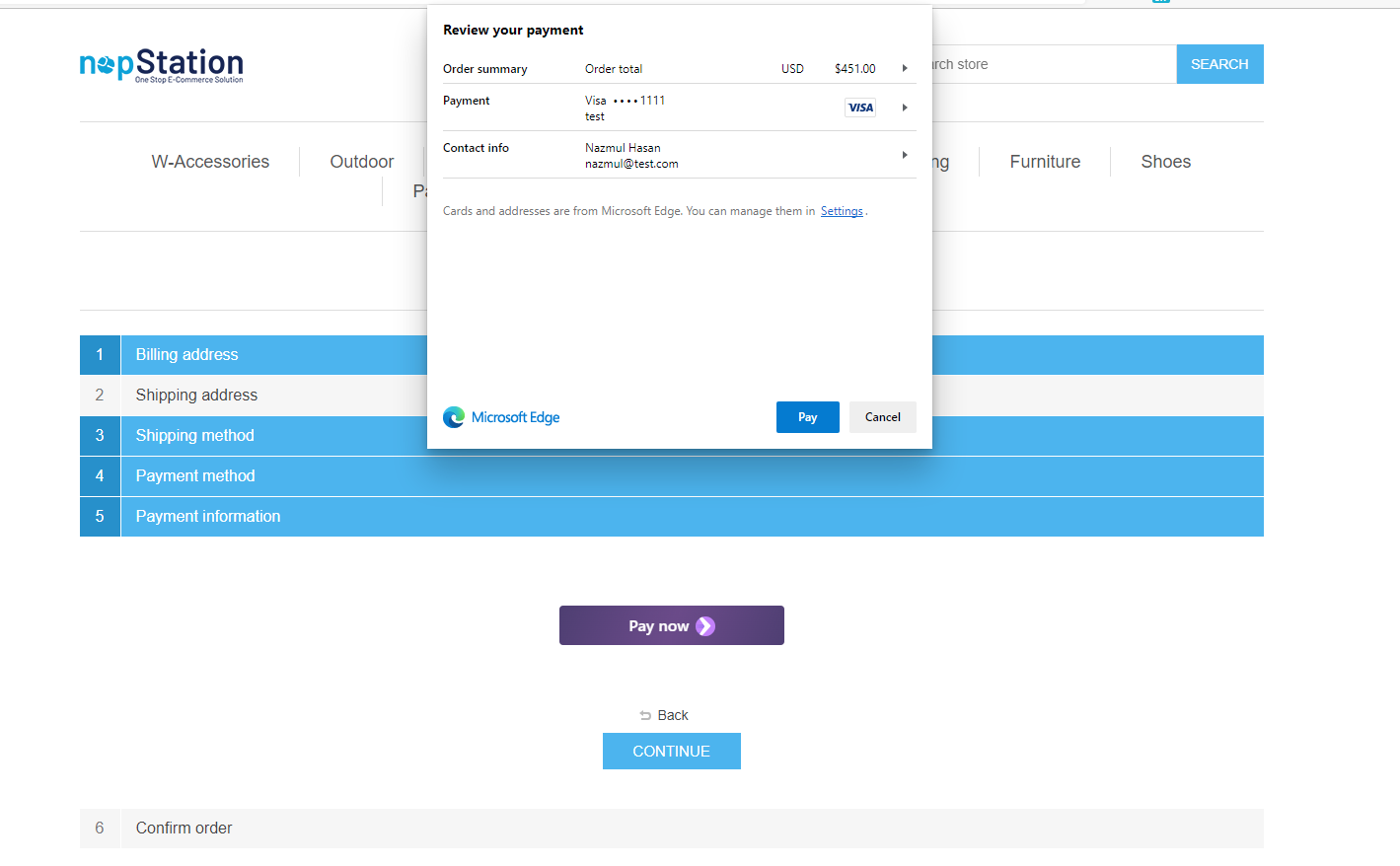Expand the Payment card row arrow
The image size is (1400, 866).
click(x=905, y=108)
